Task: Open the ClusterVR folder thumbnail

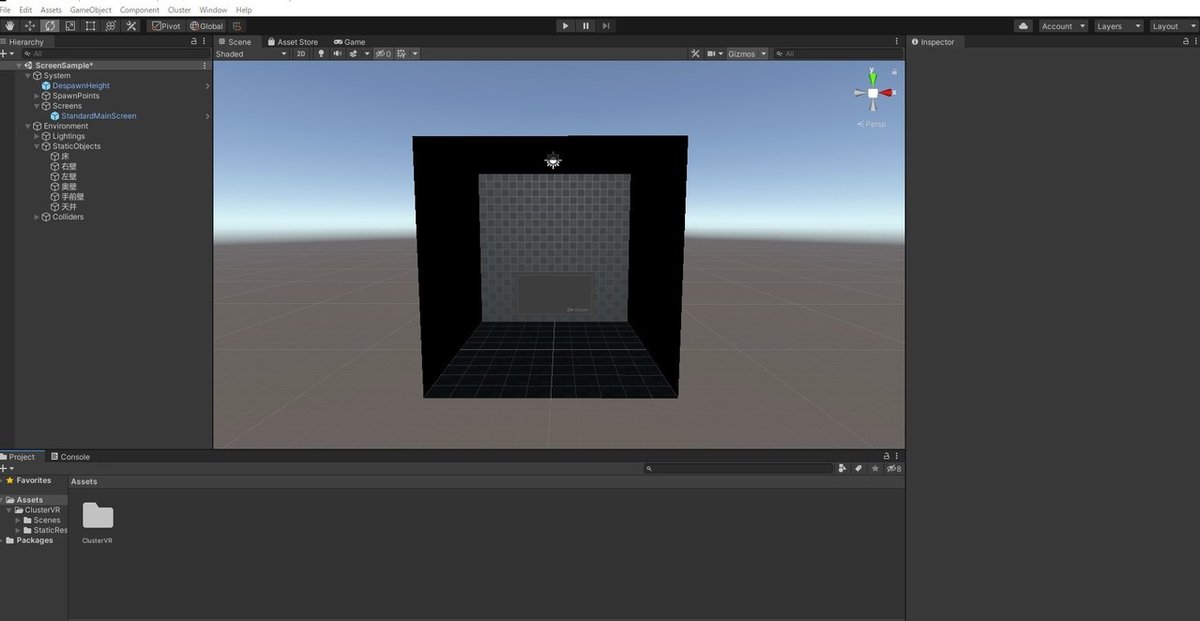Action: (98, 516)
